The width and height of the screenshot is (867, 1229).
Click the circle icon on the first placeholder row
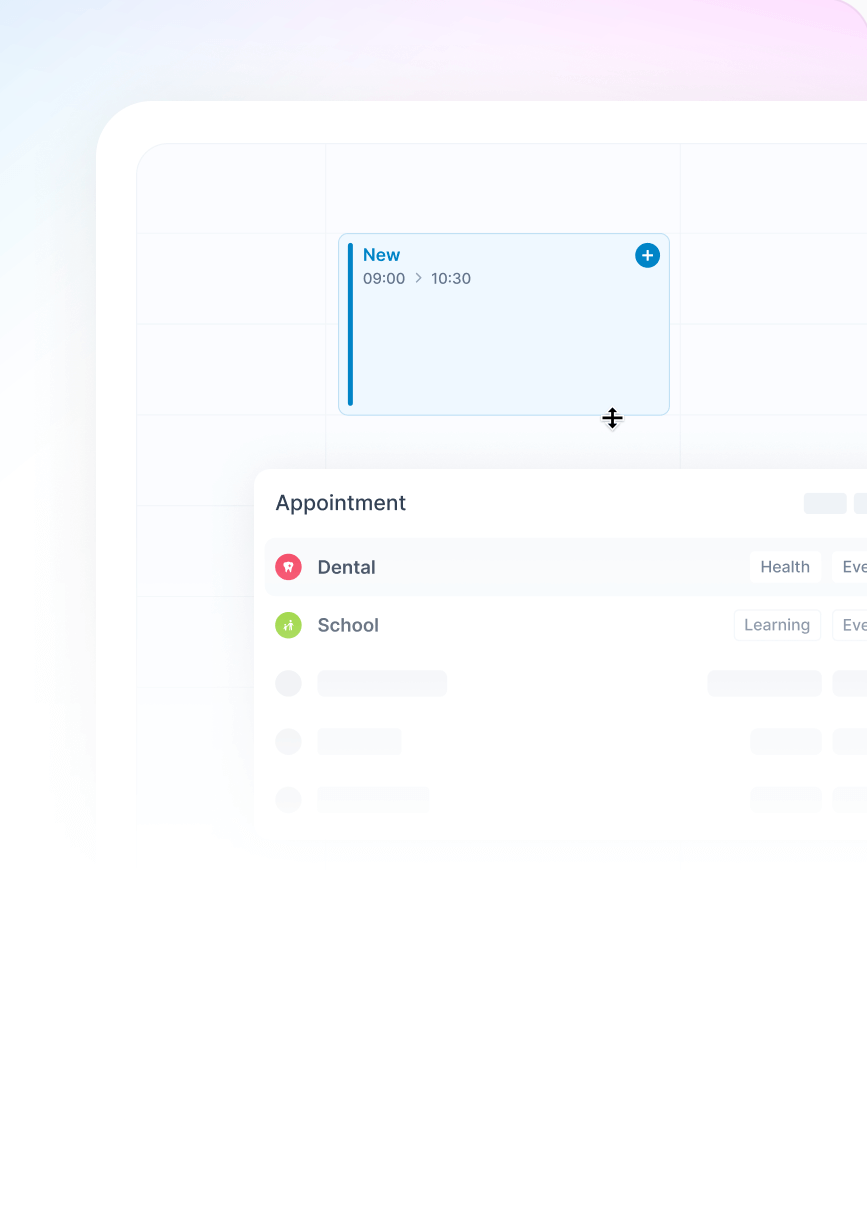pos(288,683)
